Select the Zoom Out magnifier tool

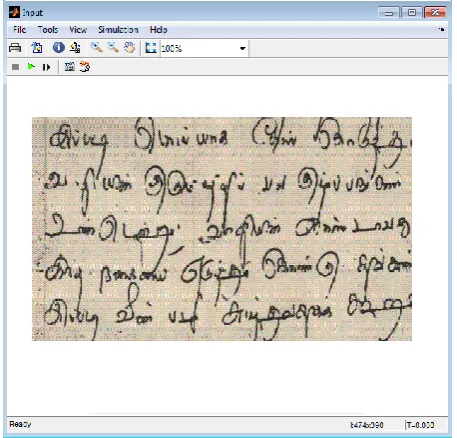(113, 48)
